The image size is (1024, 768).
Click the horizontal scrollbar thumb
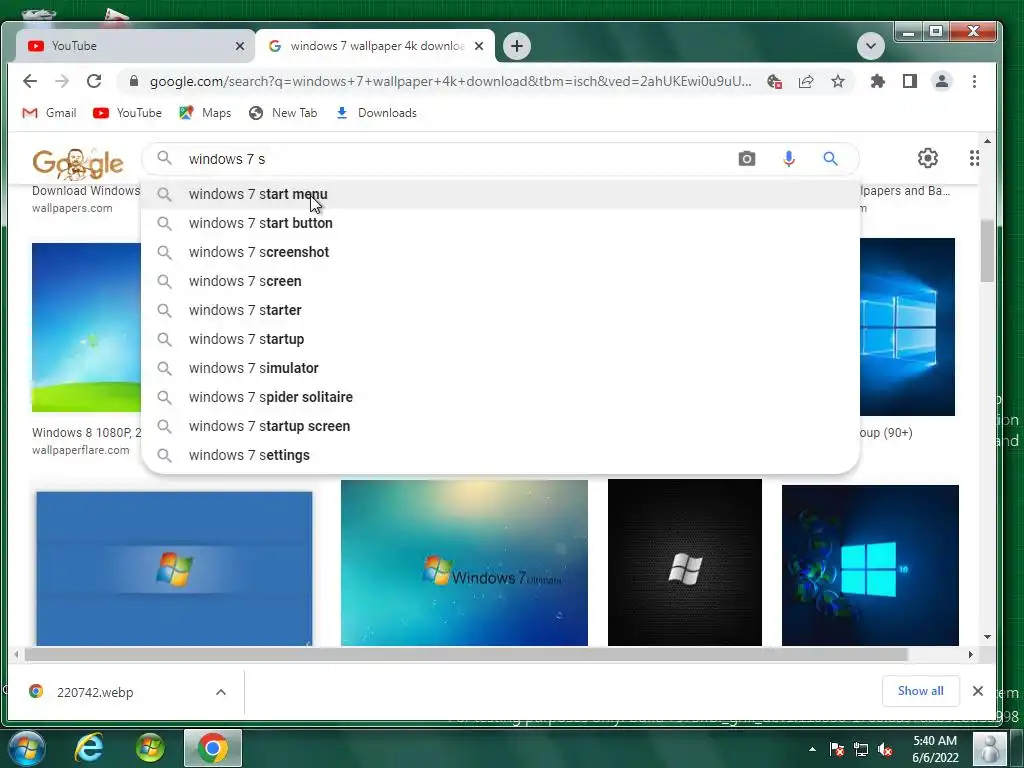[466, 654]
